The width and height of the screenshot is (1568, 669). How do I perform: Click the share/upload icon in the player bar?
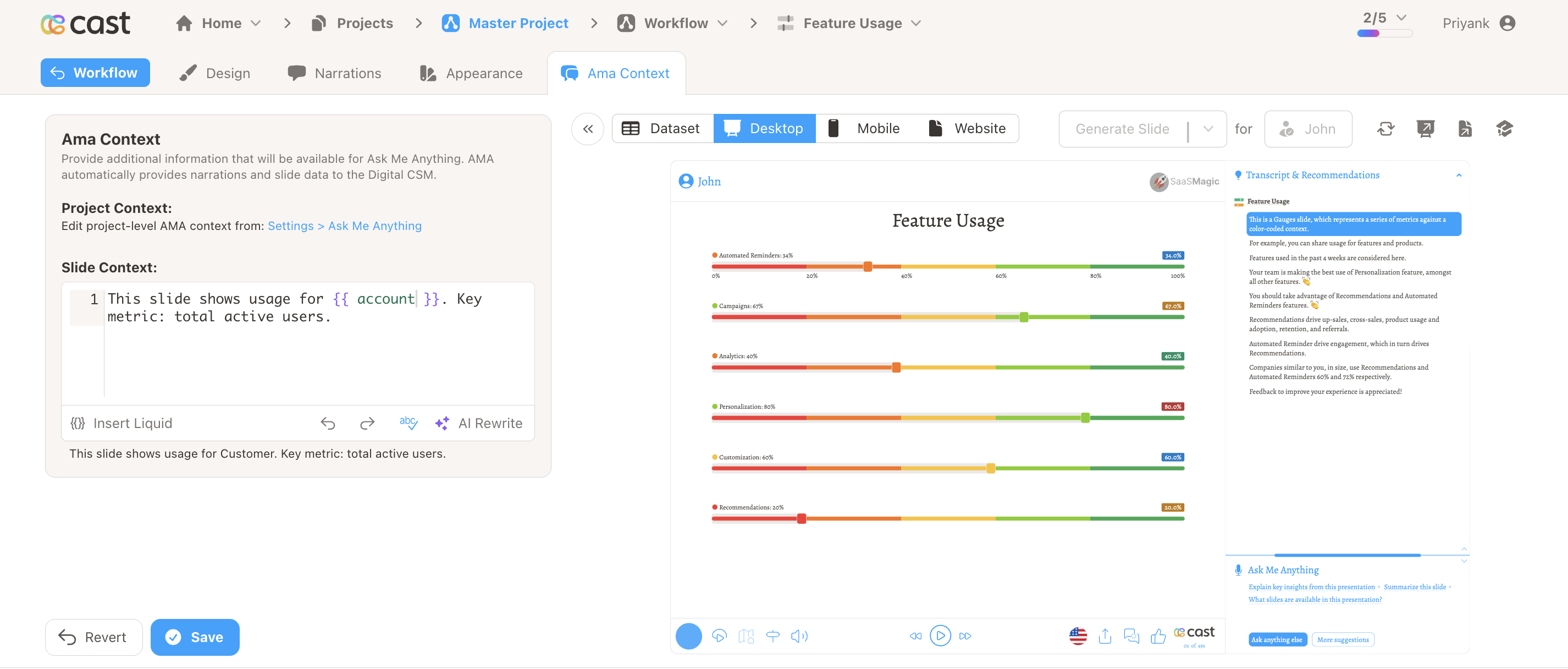coord(1105,635)
